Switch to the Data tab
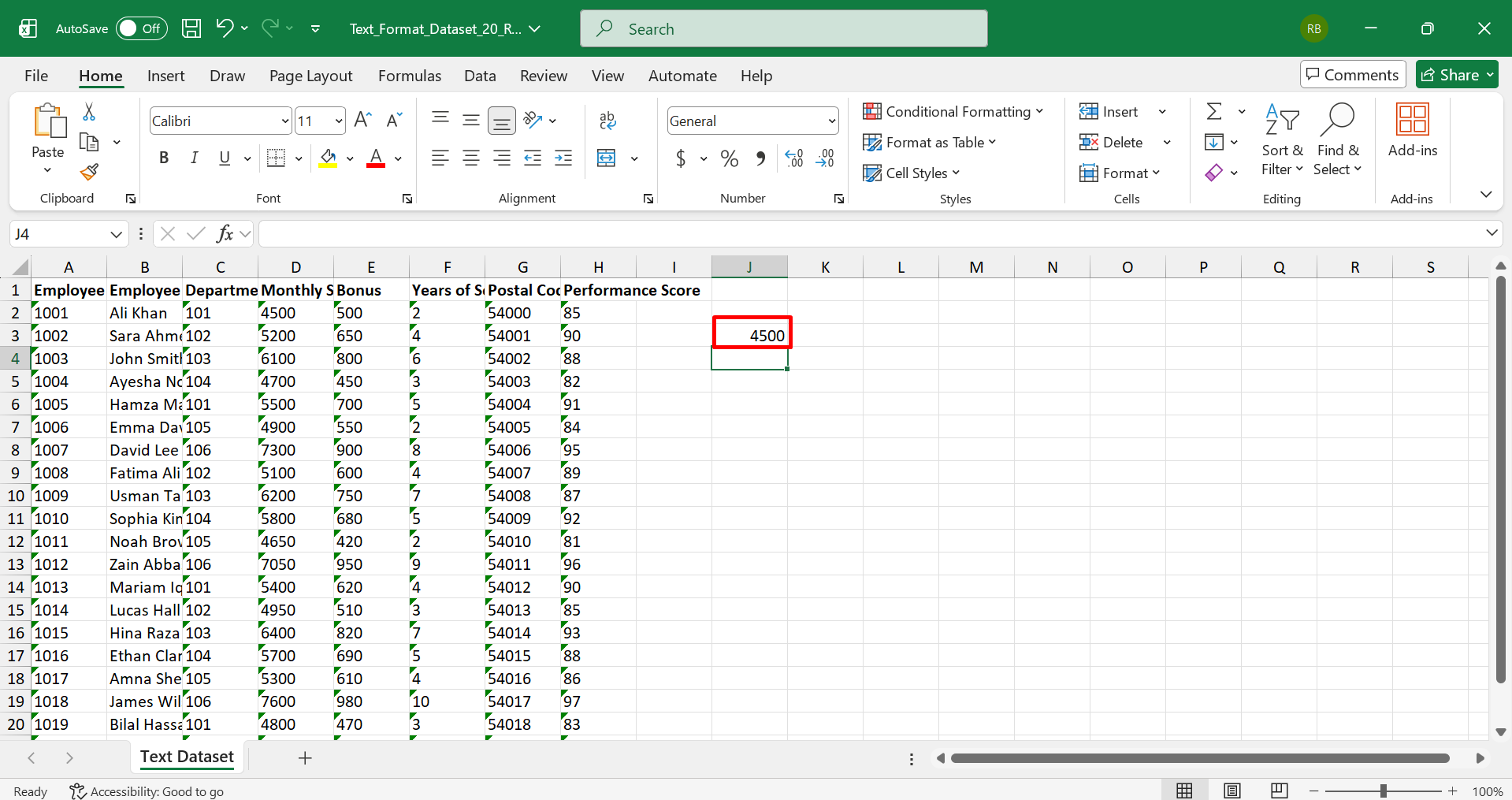1512x800 pixels. (480, 76)
